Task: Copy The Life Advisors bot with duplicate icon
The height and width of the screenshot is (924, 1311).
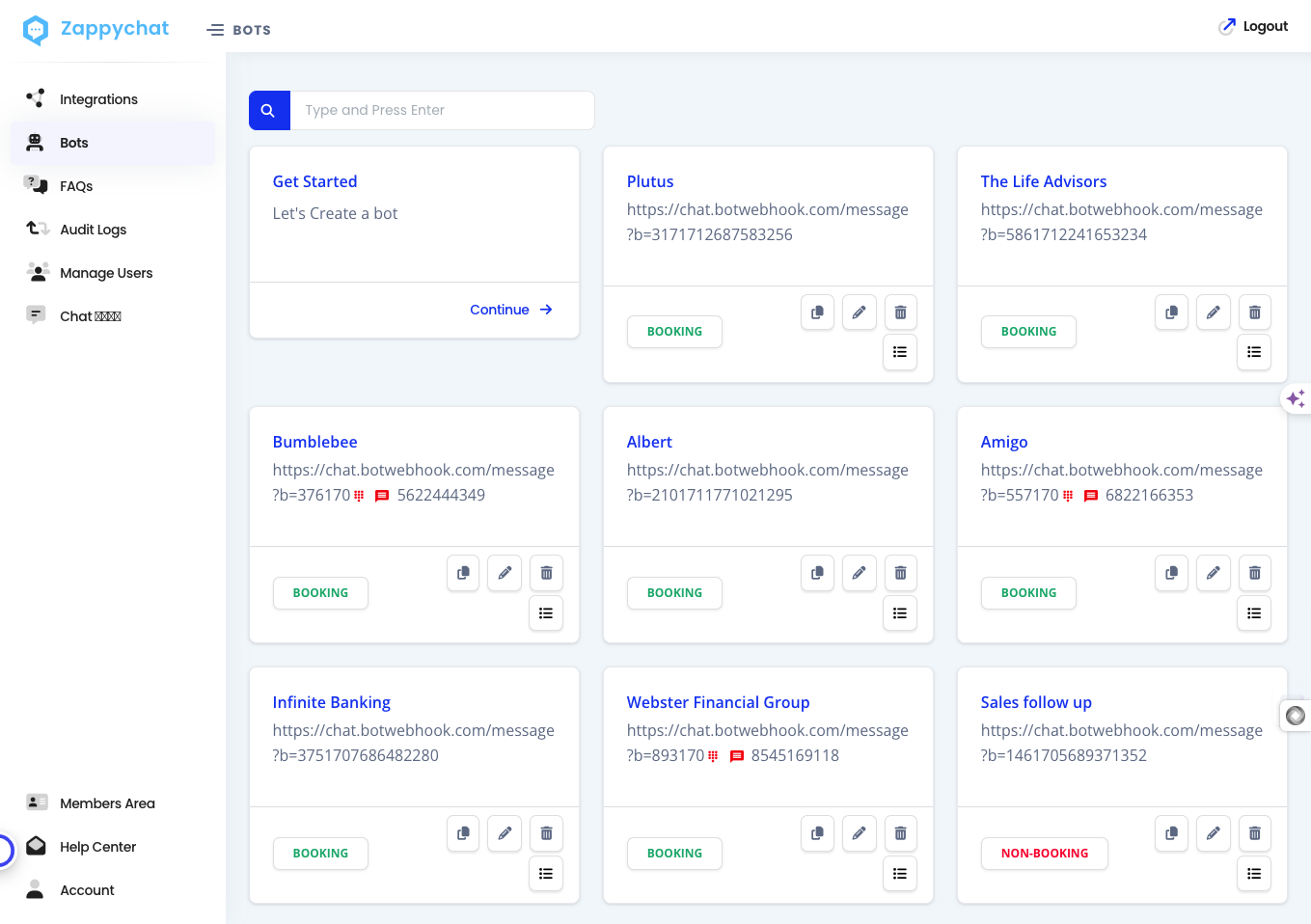Action: [x=1171, y=313]
